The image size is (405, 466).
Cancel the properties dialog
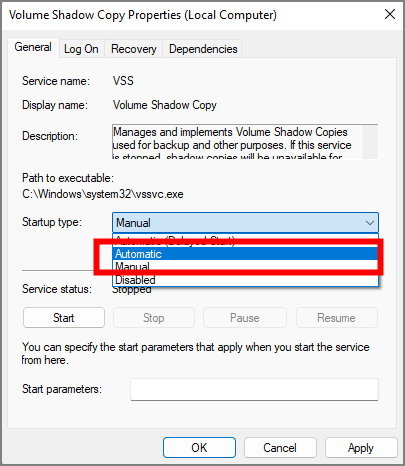pyautogui.click(x=280, y=448)
